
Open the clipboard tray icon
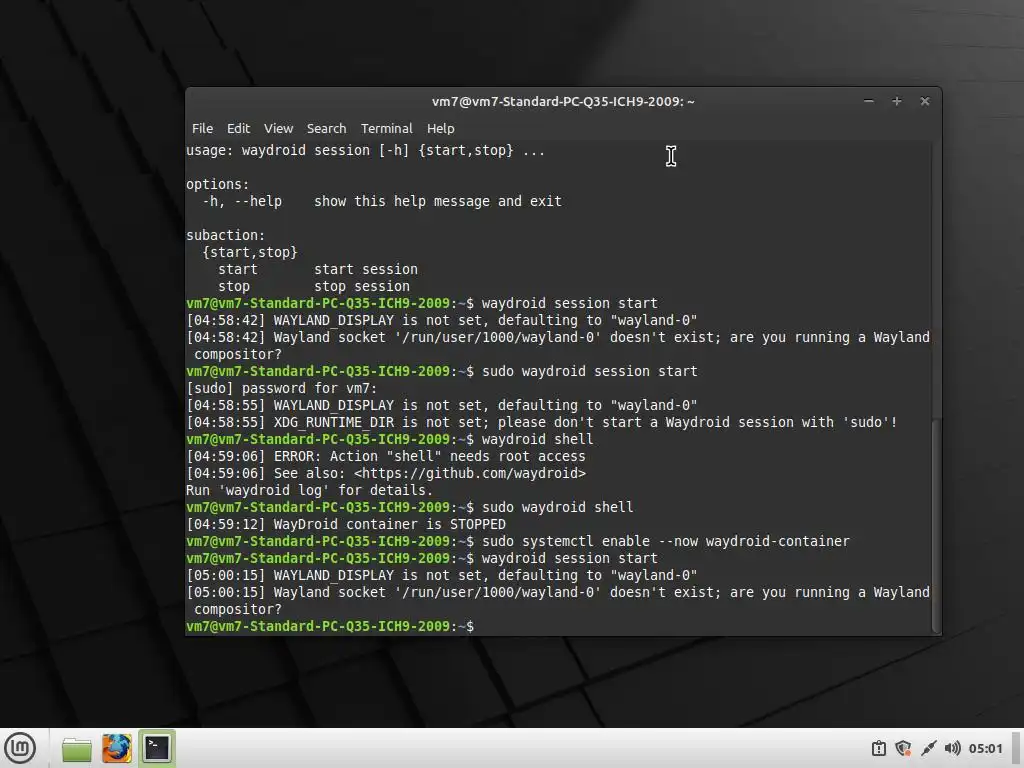coord(879,748)
